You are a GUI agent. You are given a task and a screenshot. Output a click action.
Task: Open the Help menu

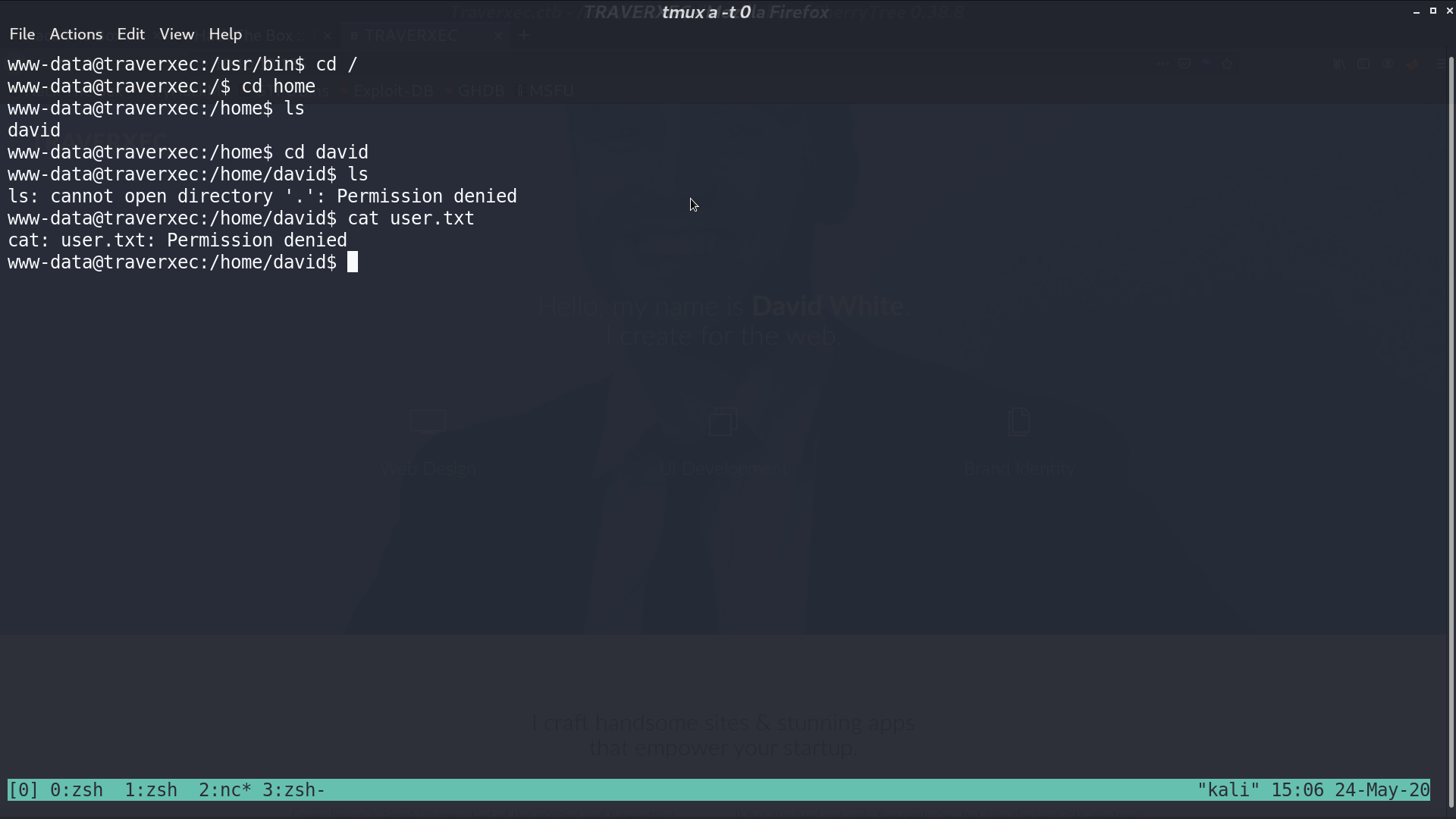coord(225,34)
